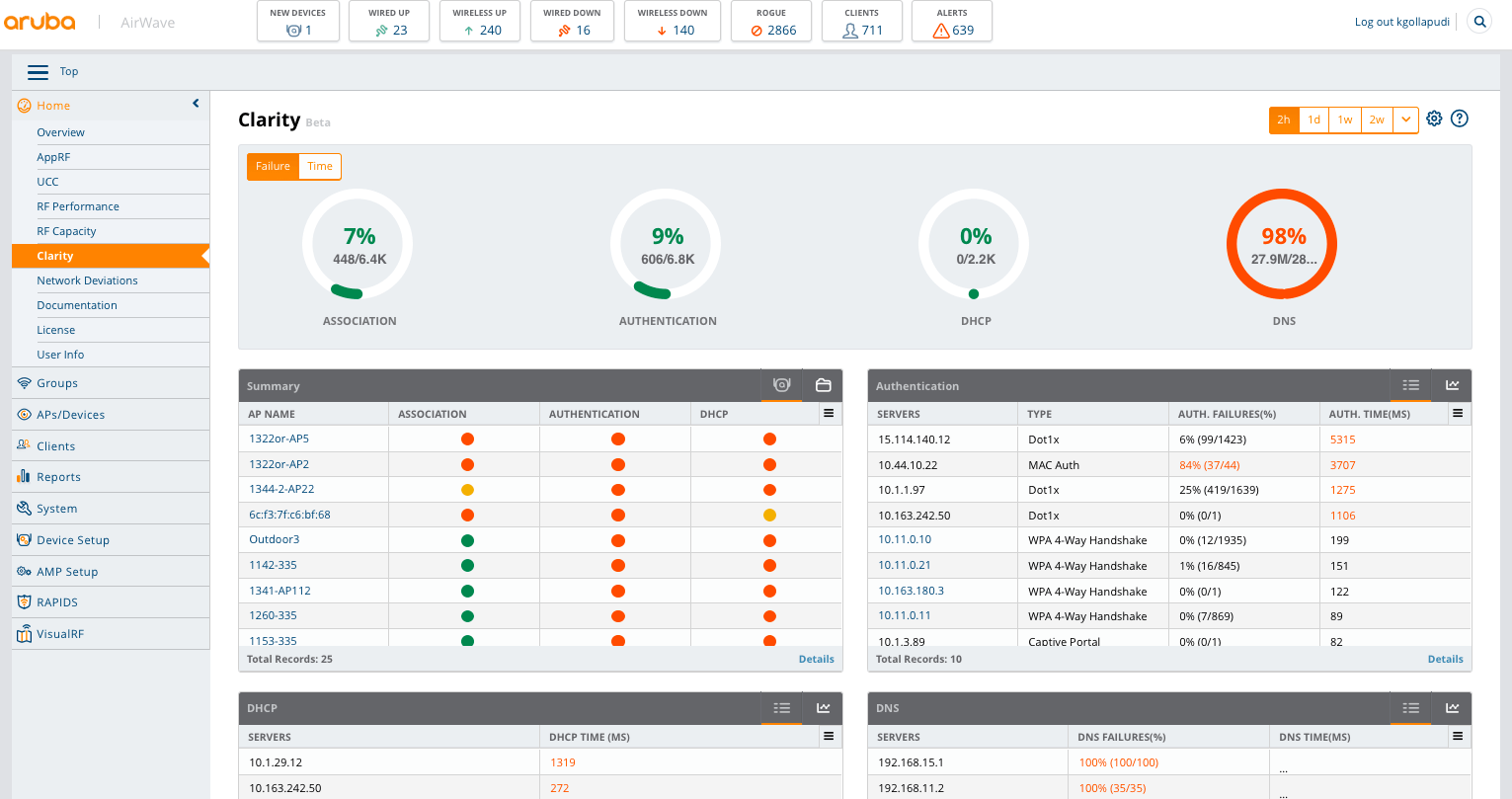Open RF Performance in the sidebar
This screenshot has height=799, width=1512.
(x=78, y=206)
